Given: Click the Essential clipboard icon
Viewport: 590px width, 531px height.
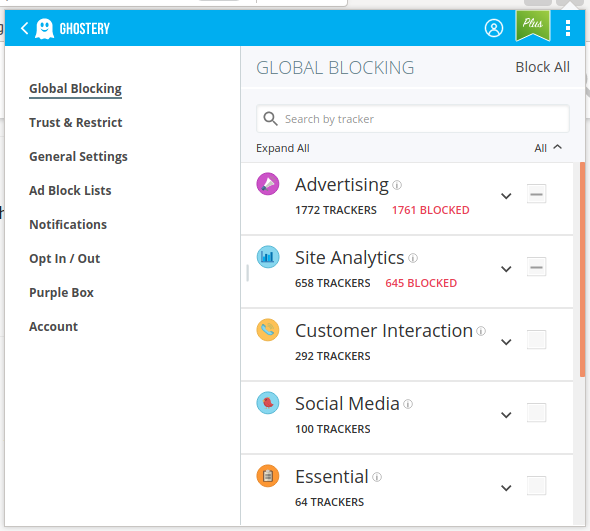Looking at the screenshot, I should 268,476.
